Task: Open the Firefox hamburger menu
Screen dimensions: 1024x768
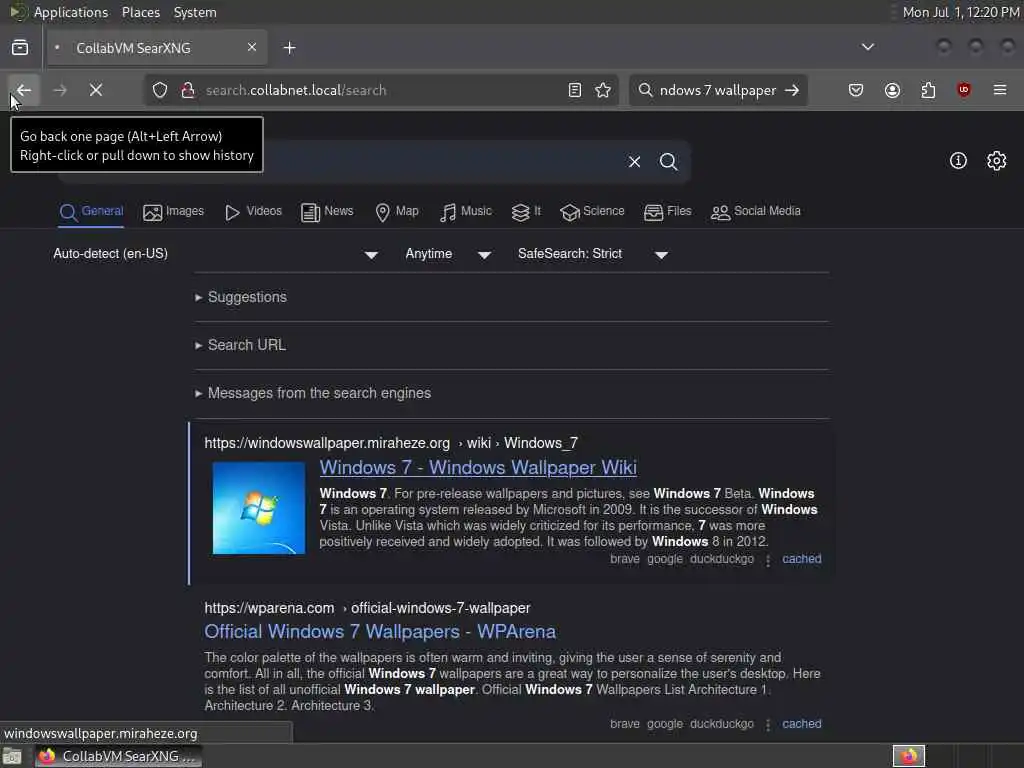Action: point(1000,90)
